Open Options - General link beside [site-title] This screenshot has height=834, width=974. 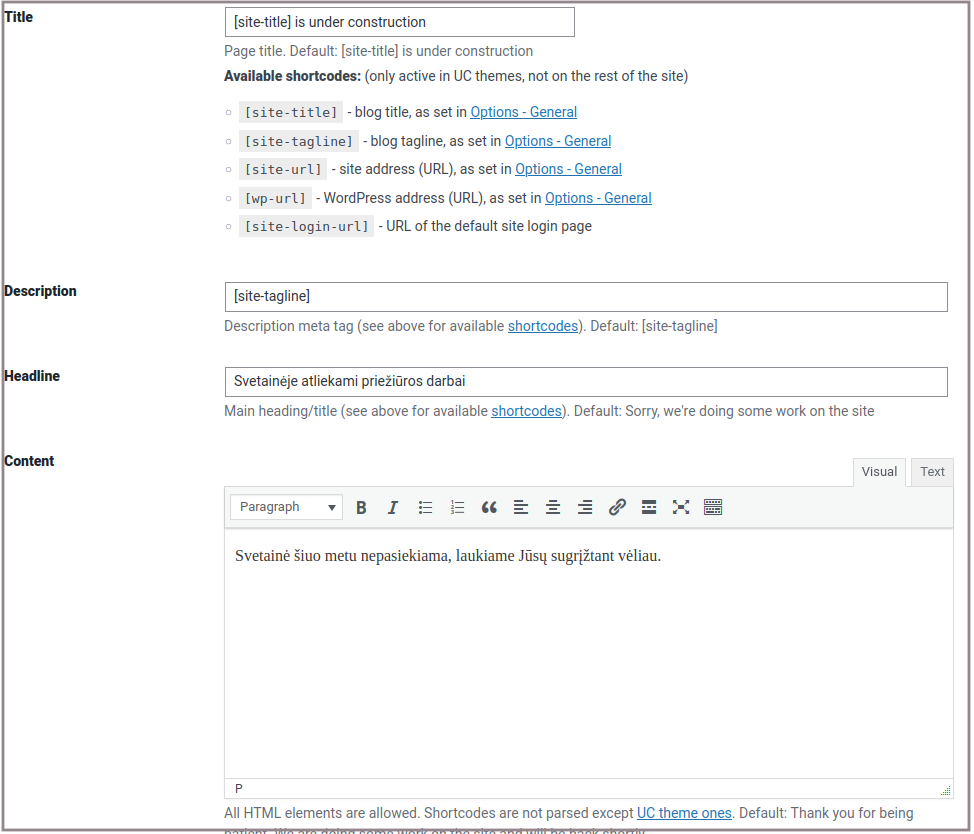[x=523, y=113]
